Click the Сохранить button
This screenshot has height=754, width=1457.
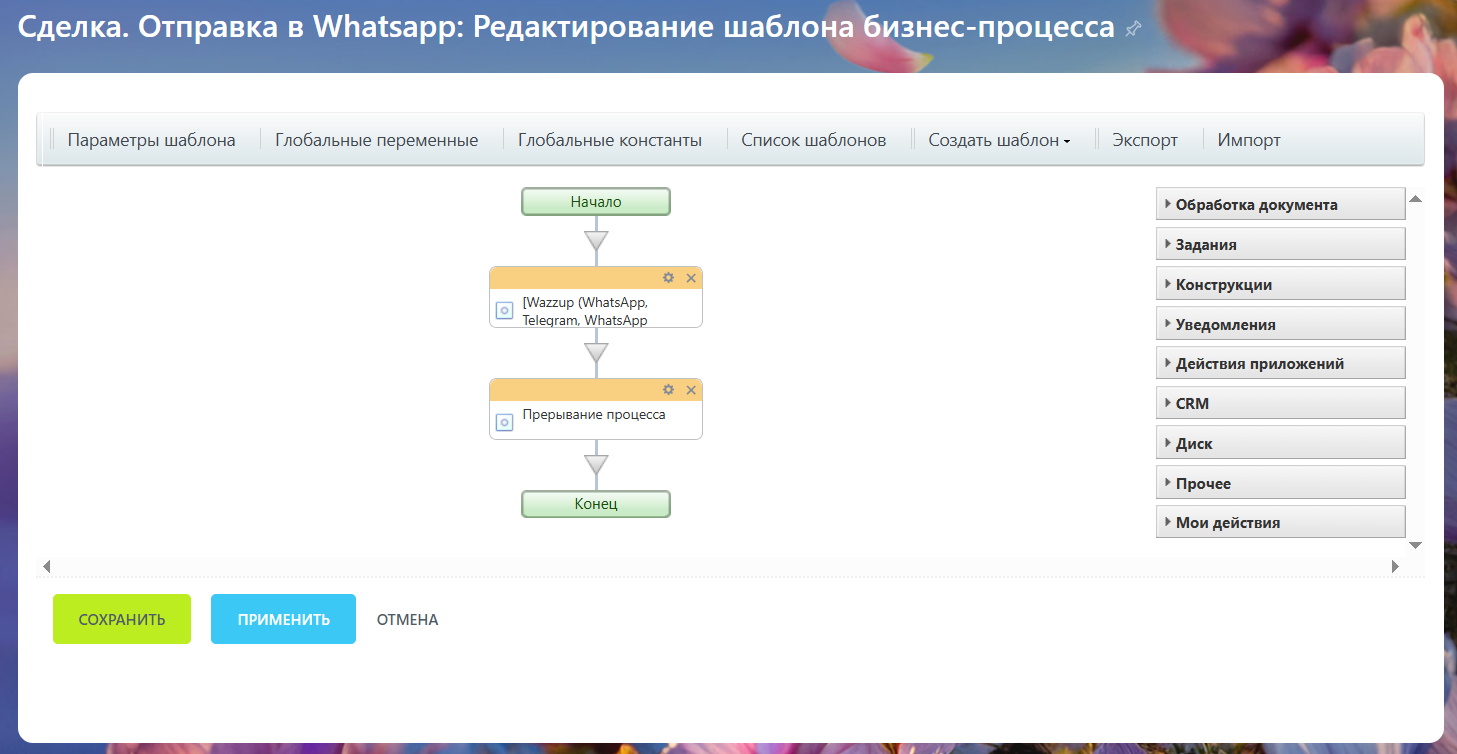(122, 619)
